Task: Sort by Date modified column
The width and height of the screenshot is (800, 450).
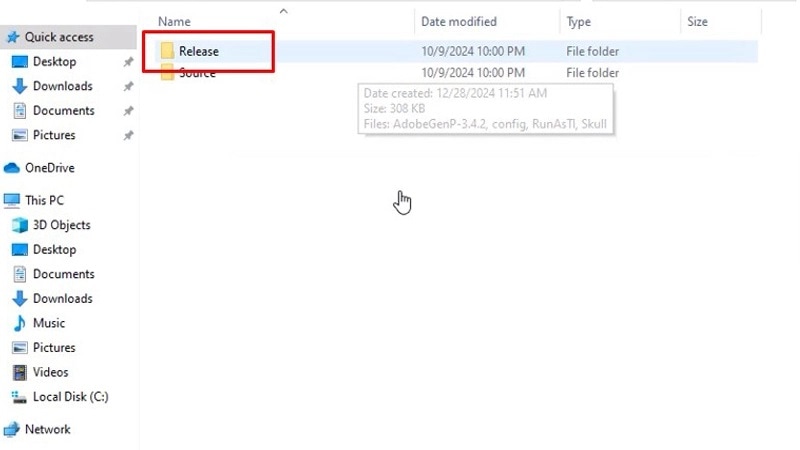Action: tap(459, 22)
